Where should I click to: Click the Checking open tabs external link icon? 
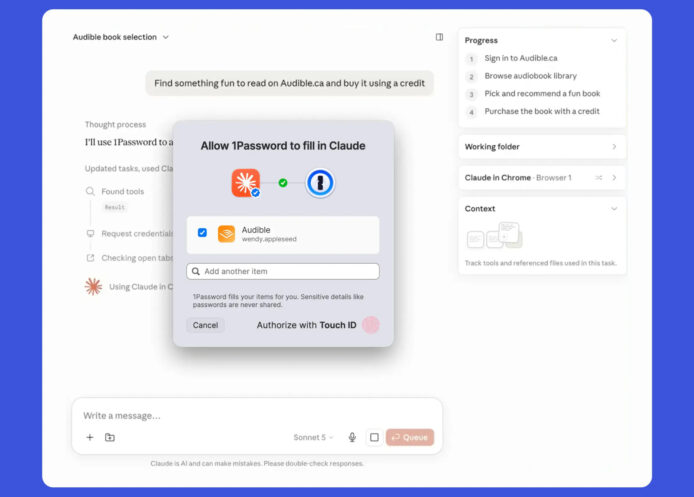coord(90,258)
